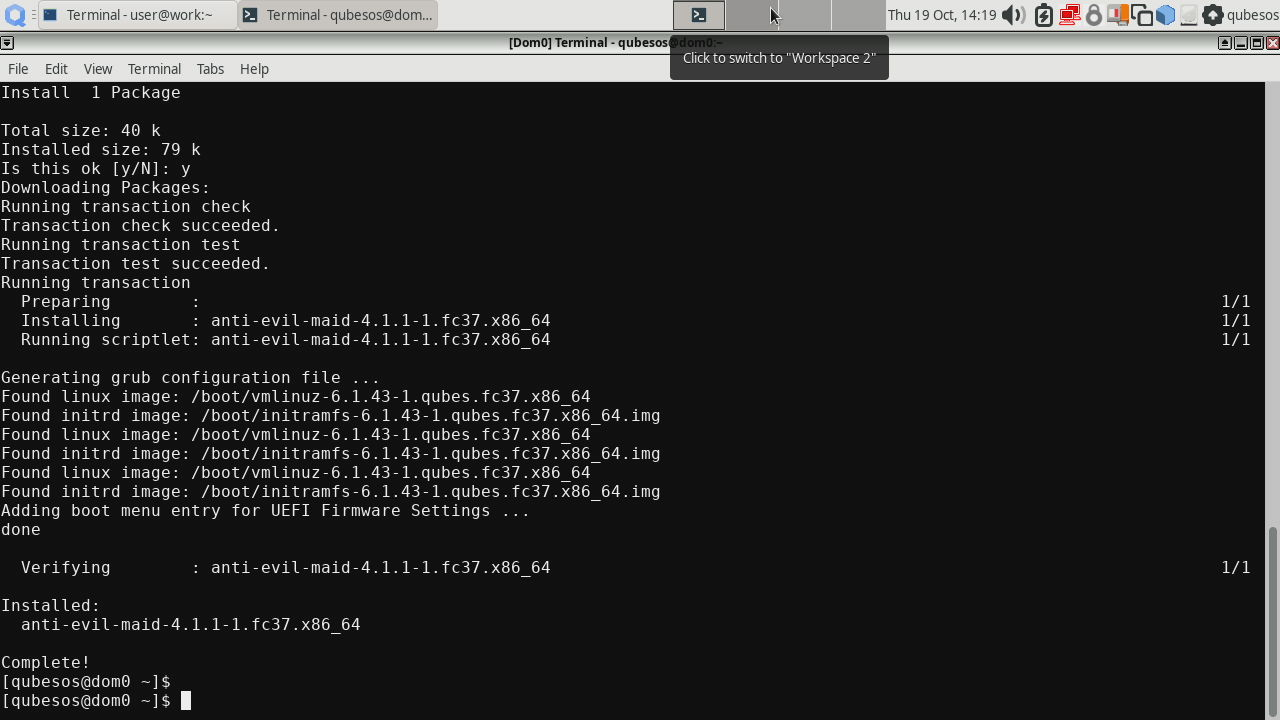Open the Qubes application menu icon
This screenshot has height=720, width=1280.
click(14, 15)
